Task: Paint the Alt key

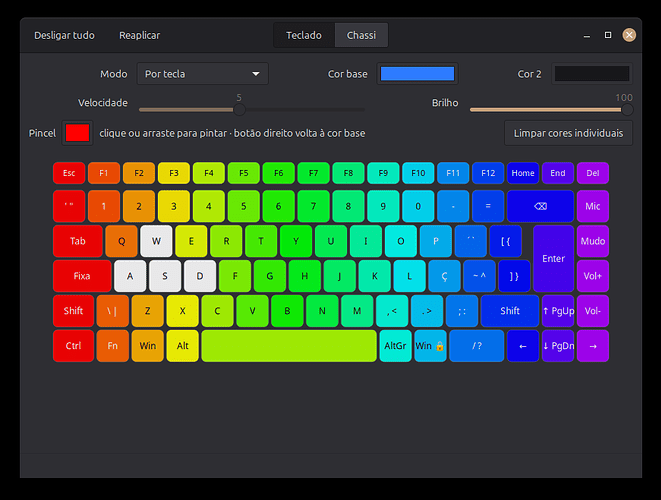Action: pyautogui.click(x=183, y=346)
